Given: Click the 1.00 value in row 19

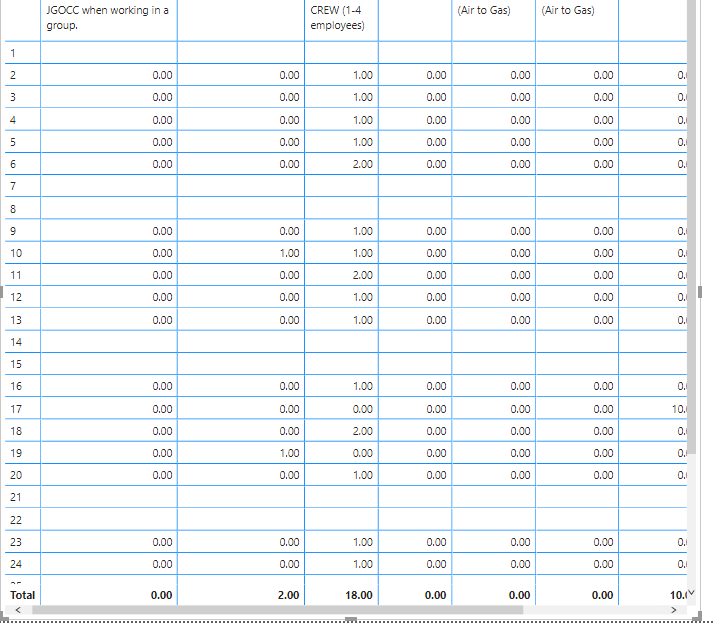Looking at the screenshot, I should coord(289,453).
